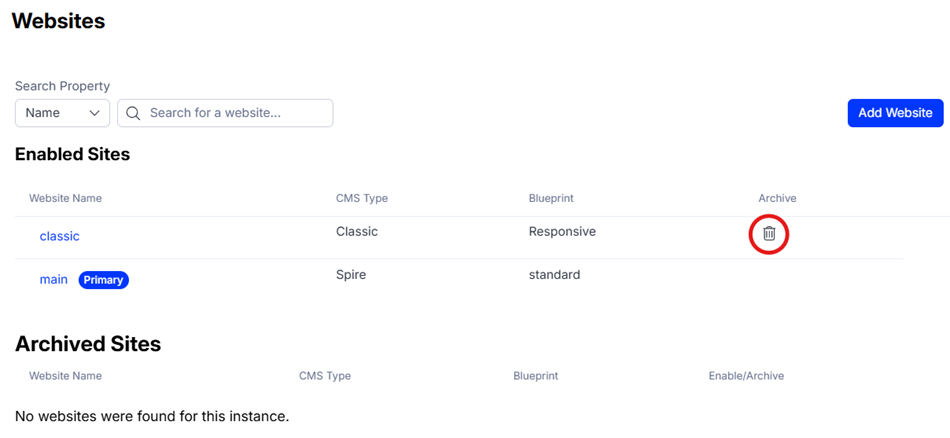The height and width of the screenshot is (438, 950).
Task: Open the classic website link
Action: [59, 236]
